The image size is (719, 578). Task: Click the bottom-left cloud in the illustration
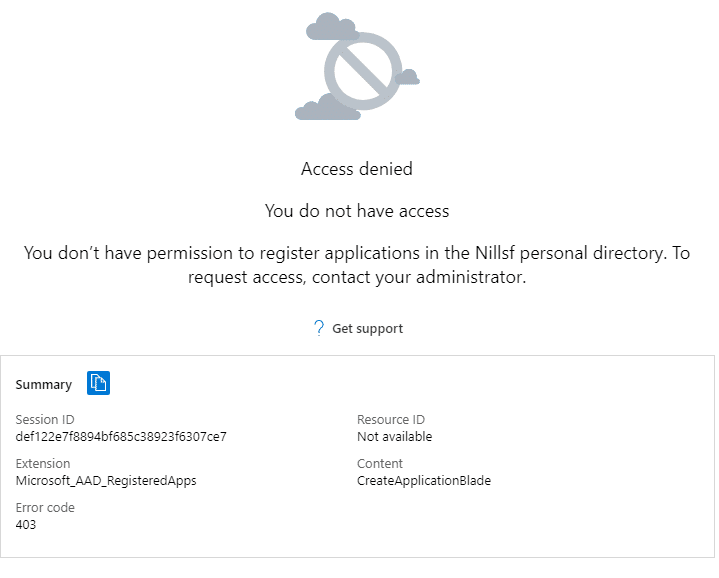326,108
